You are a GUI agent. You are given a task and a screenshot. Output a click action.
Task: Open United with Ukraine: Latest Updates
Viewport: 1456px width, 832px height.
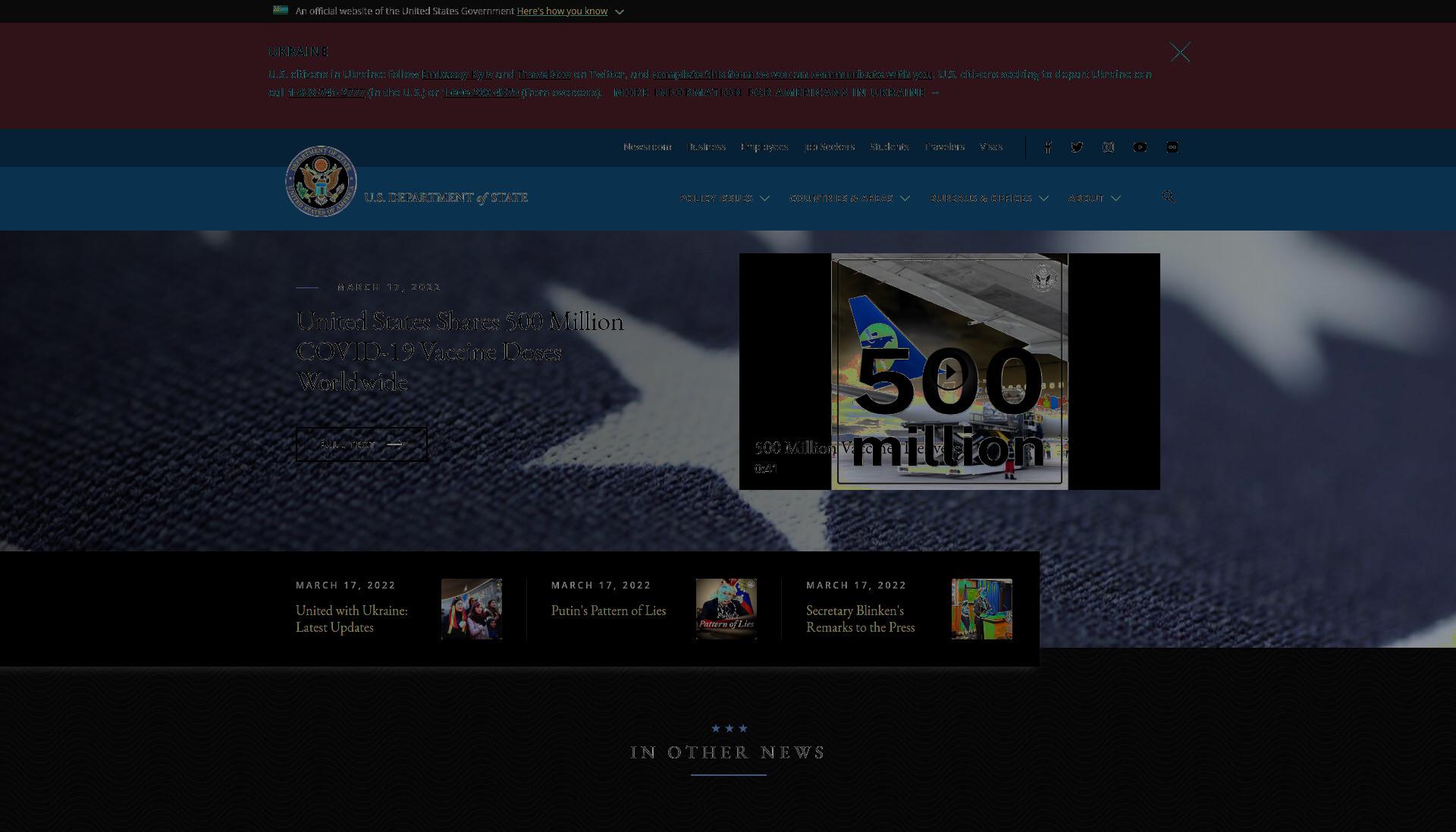[x=352, y=619]
